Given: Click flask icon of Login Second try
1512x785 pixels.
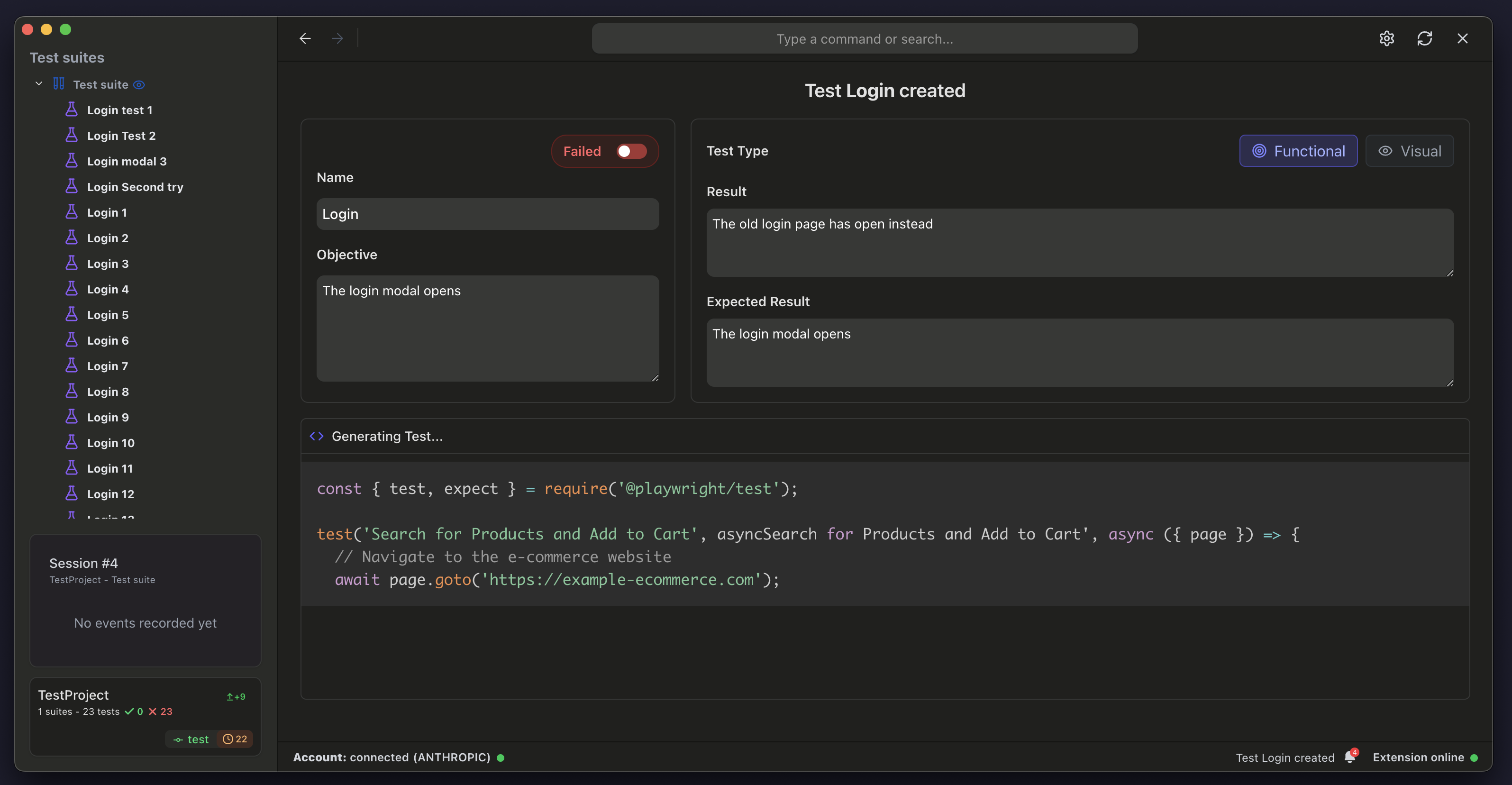Looking at the screenshot, I should 72,186.
